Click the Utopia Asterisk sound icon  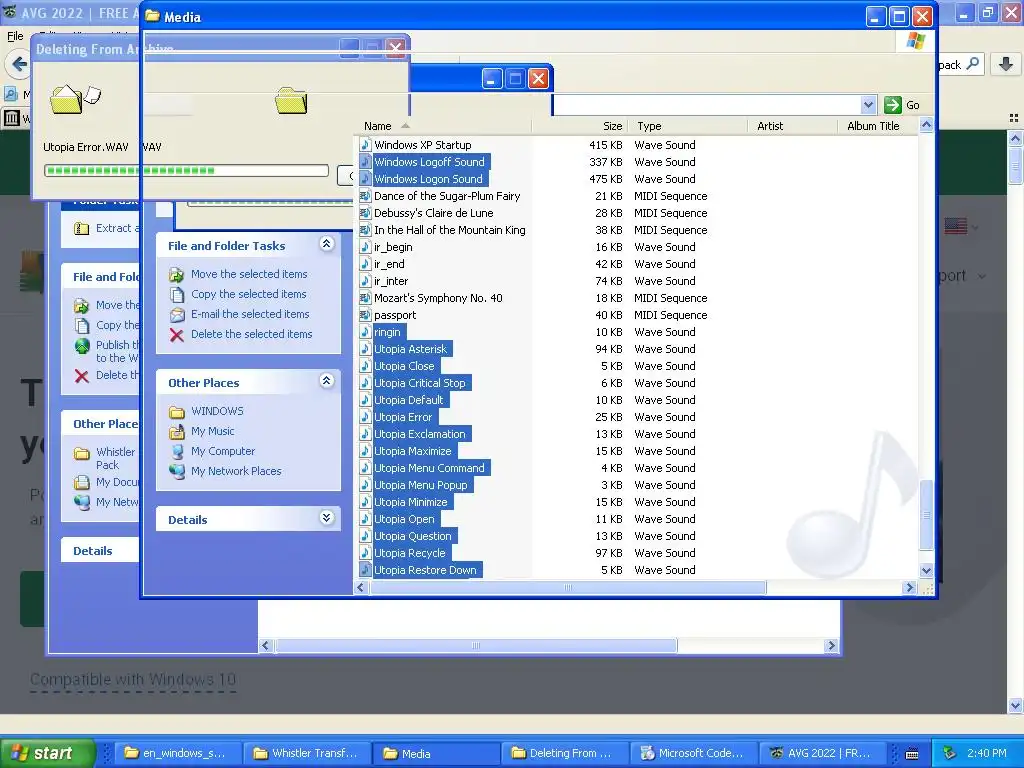tap(366, 349)
